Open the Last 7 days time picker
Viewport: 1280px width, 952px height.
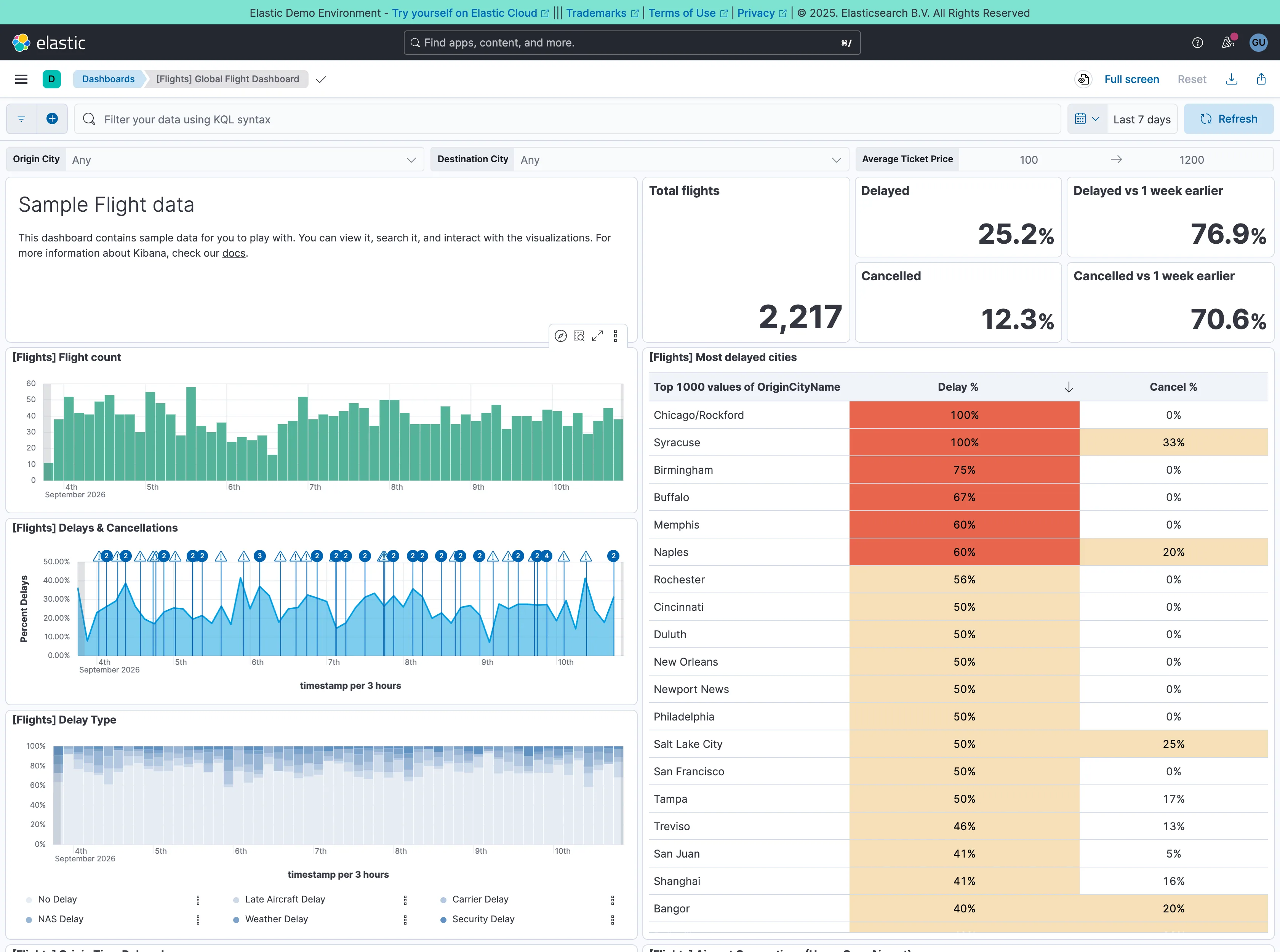pos(1142,119)
